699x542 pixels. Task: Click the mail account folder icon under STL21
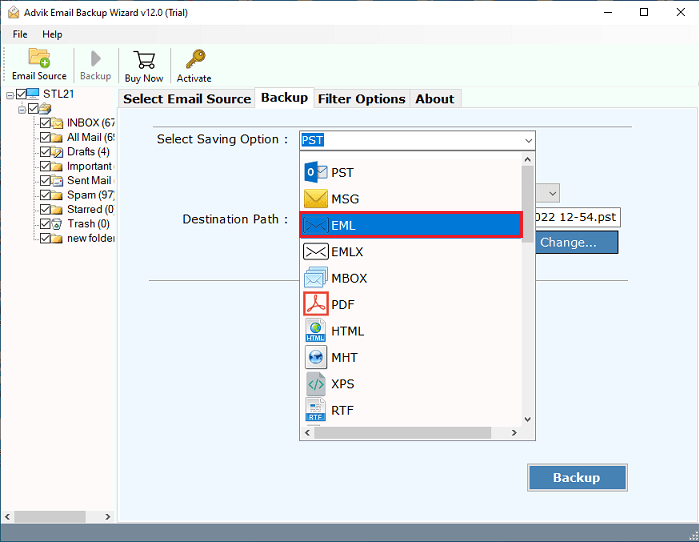45,108
